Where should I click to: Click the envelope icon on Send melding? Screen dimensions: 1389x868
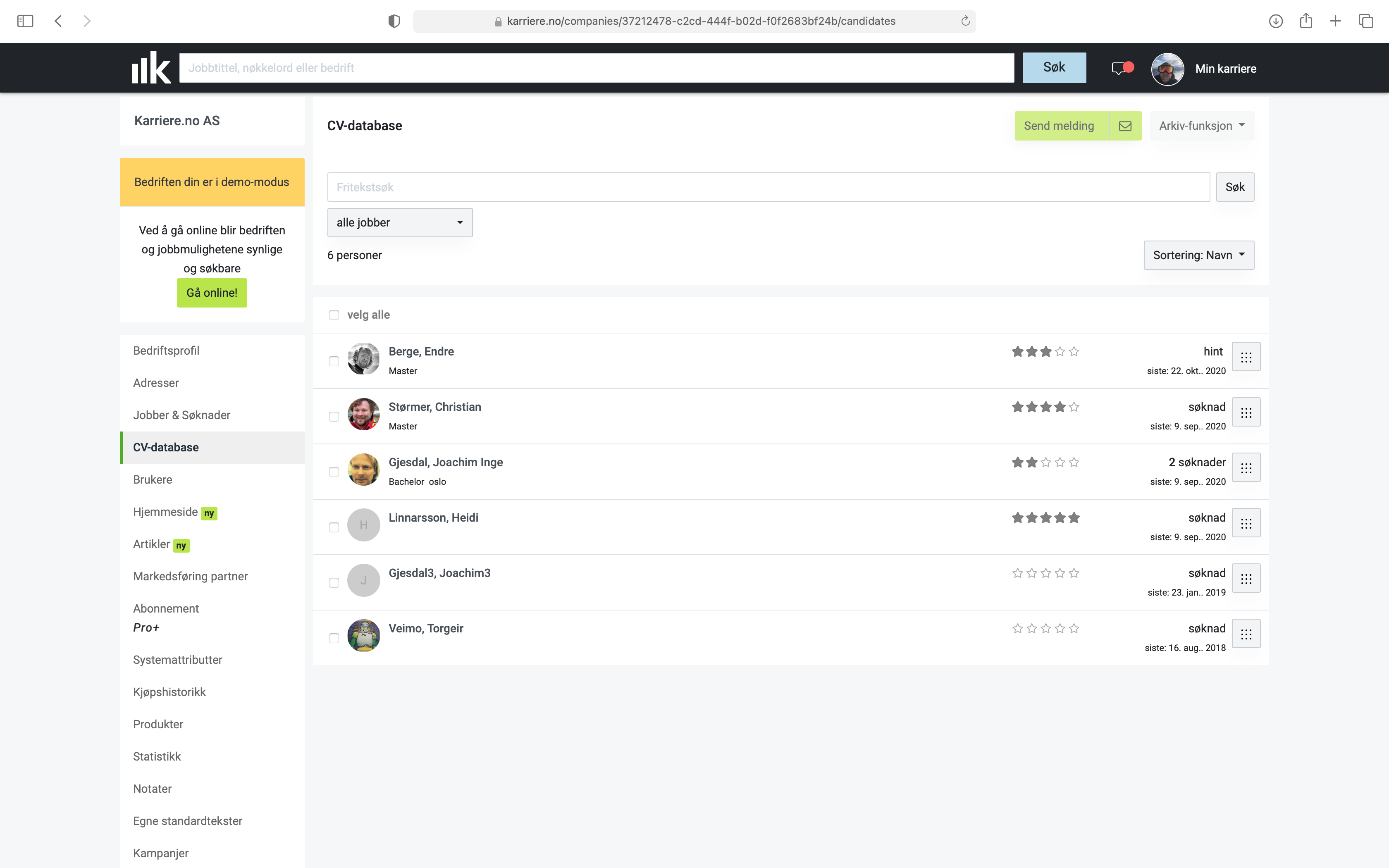1125,126
